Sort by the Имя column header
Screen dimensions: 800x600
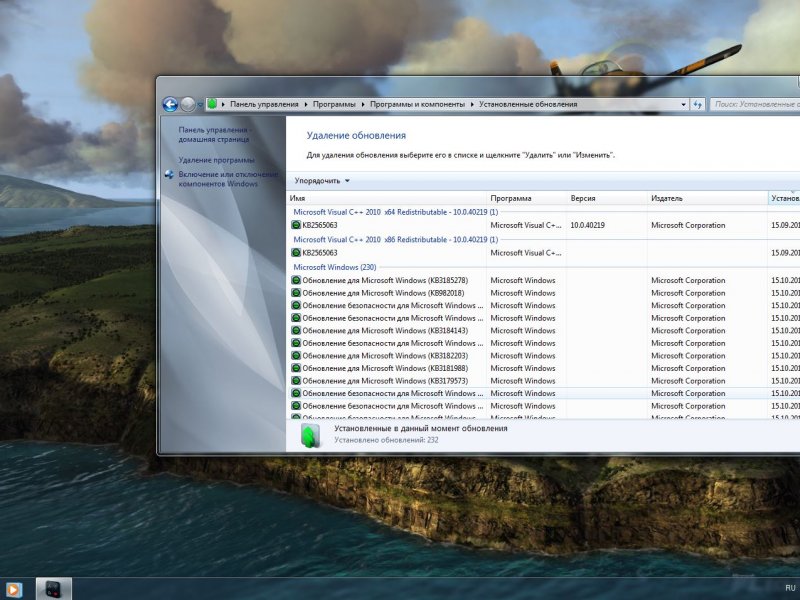pos(386,198)
